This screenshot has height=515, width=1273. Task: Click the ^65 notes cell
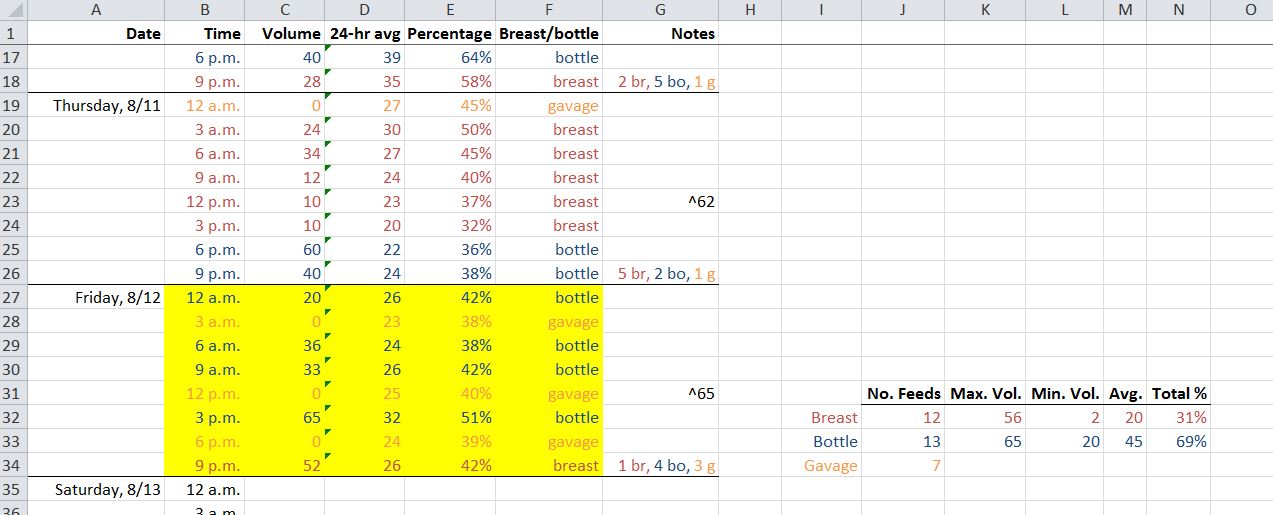point(660,394)
